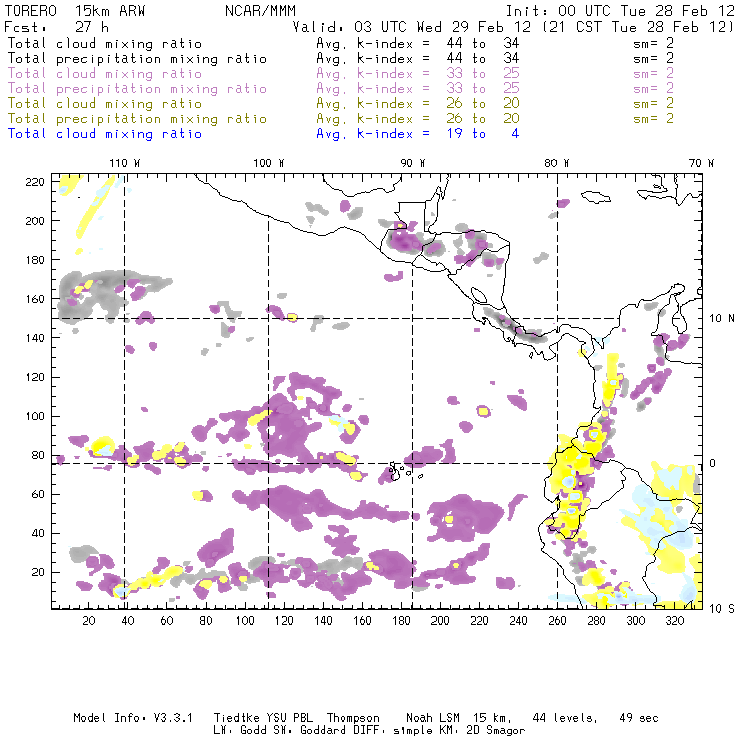The image size is (740, 740).
Task: Select the "80" tick label on horizontal axis
Action: (206, 621)
